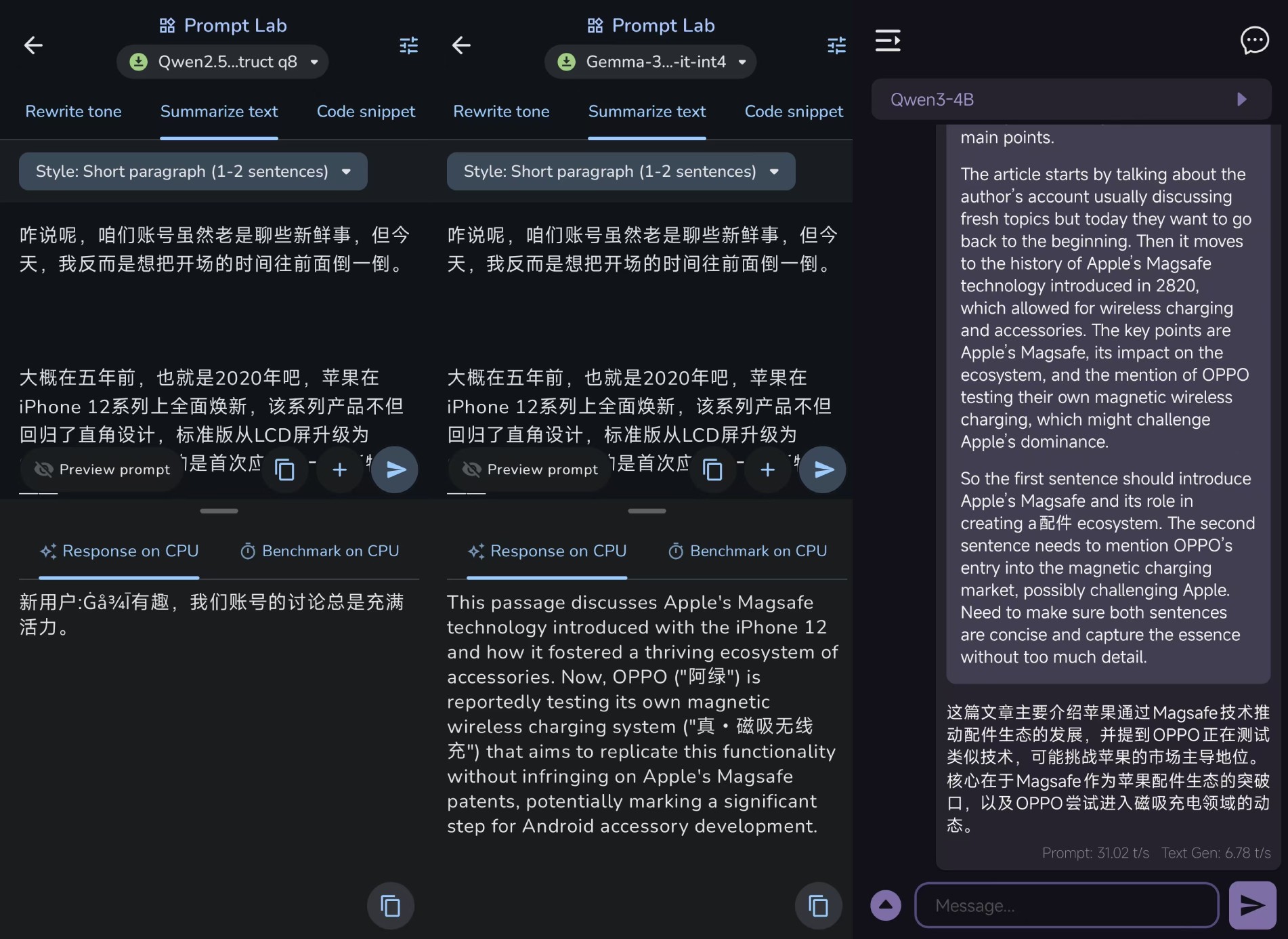Screen dimensions: 1288x939
Task: Copy the prompt text in Qwen2.5 panel
Action: click(x=285, y=469)
